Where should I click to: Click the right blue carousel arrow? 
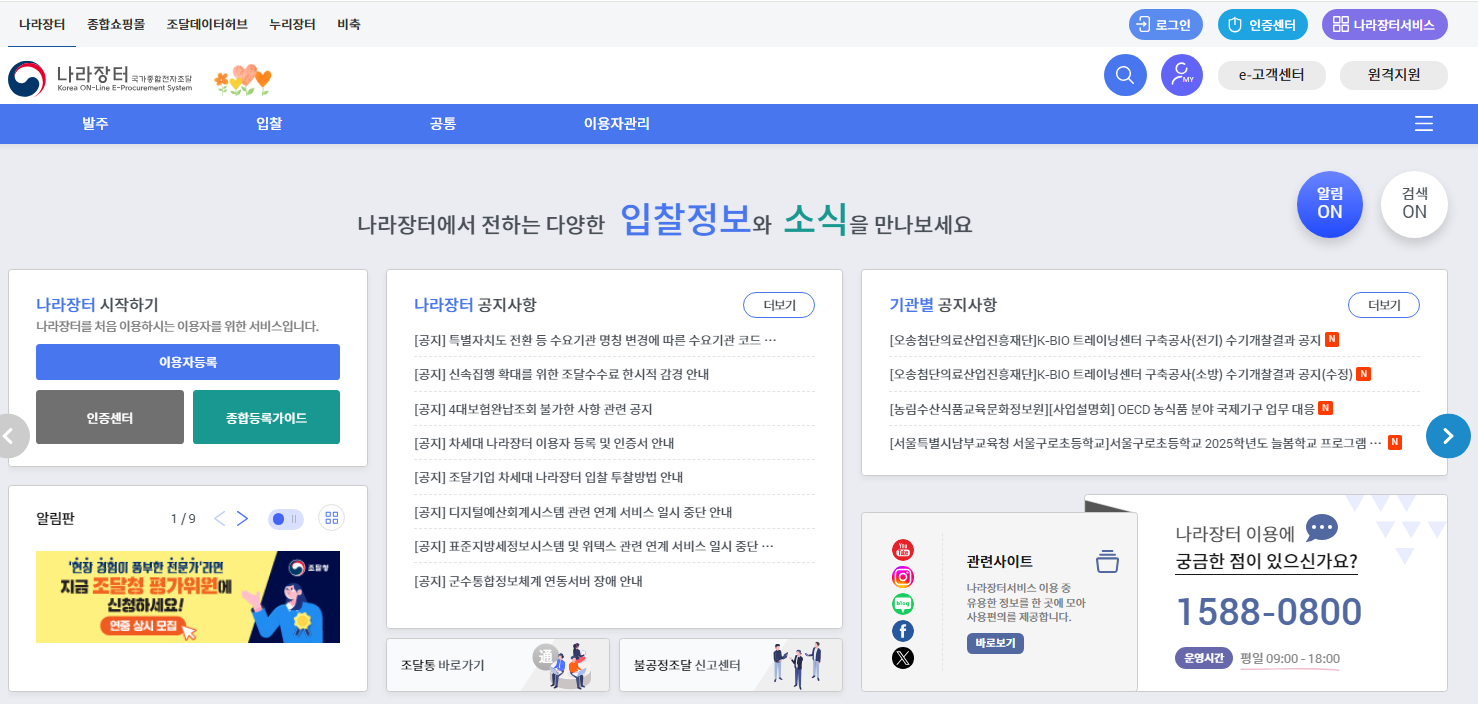pyautogui.click(x=1448, y=435)
